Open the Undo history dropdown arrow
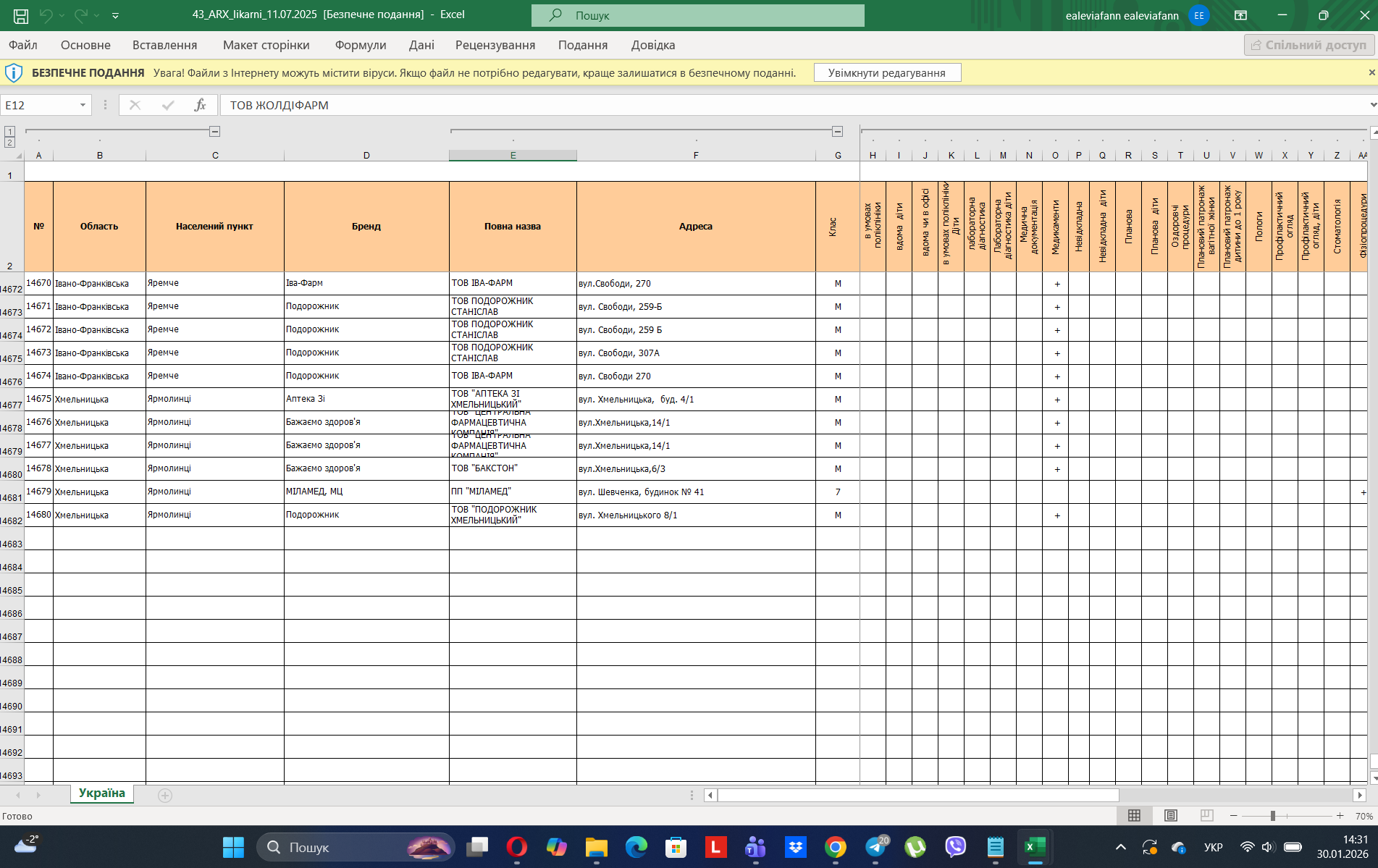The image size is (1378, 868). click(x=62, y=15)
